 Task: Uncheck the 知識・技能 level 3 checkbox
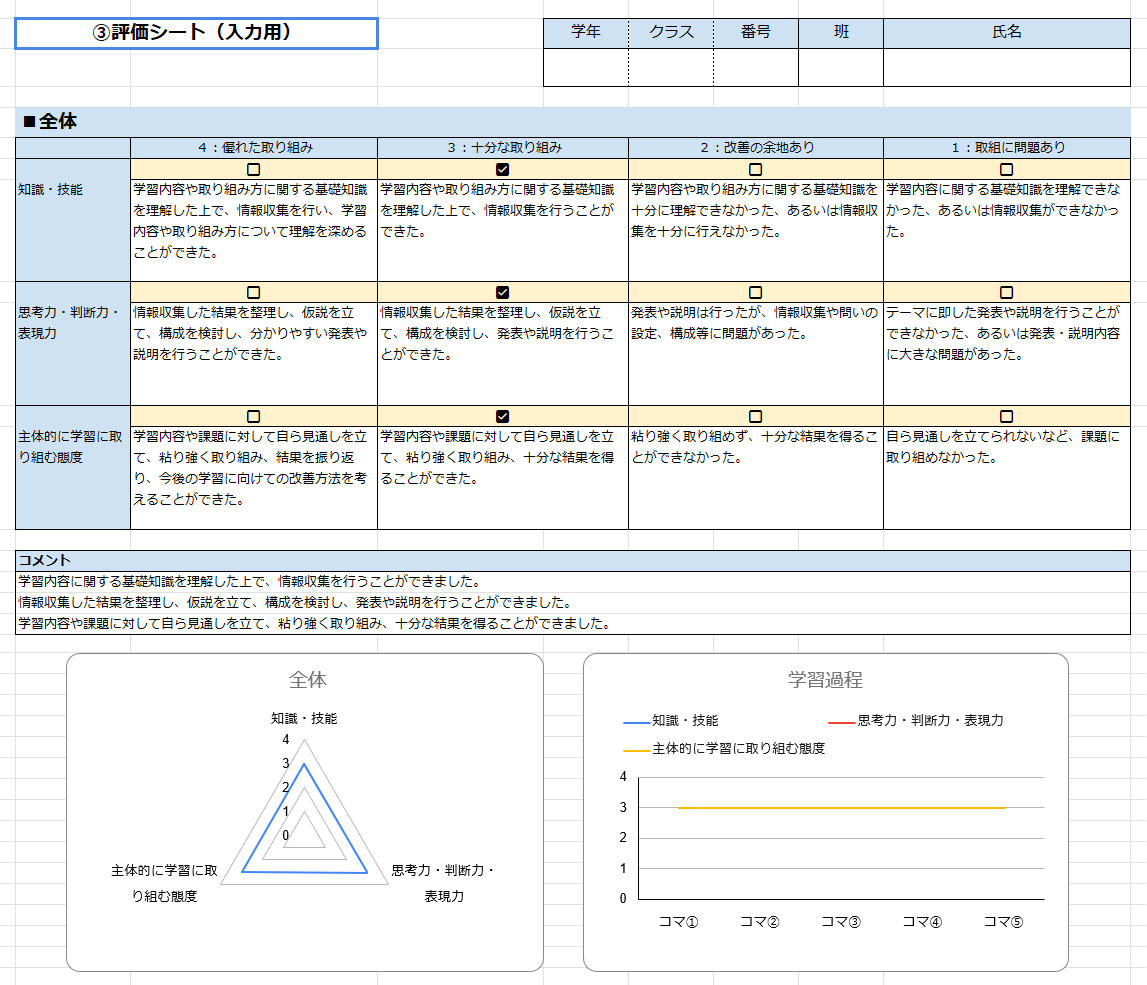[x=503, y=170]
